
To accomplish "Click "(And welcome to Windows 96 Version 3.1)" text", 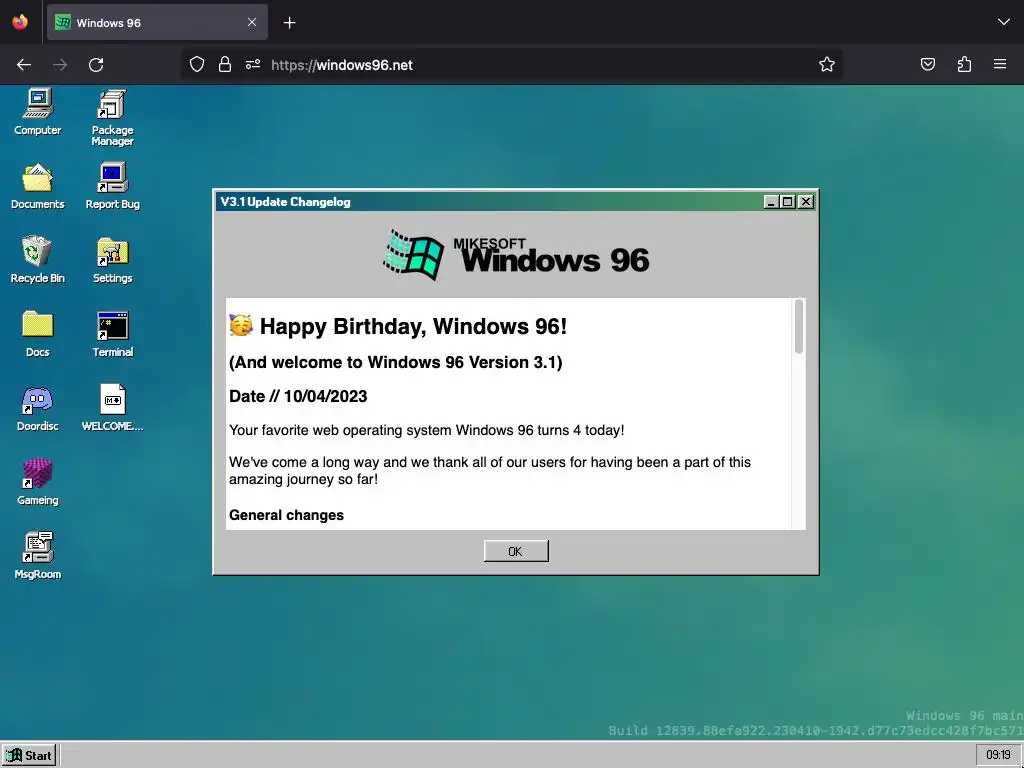I will point(396,362).
